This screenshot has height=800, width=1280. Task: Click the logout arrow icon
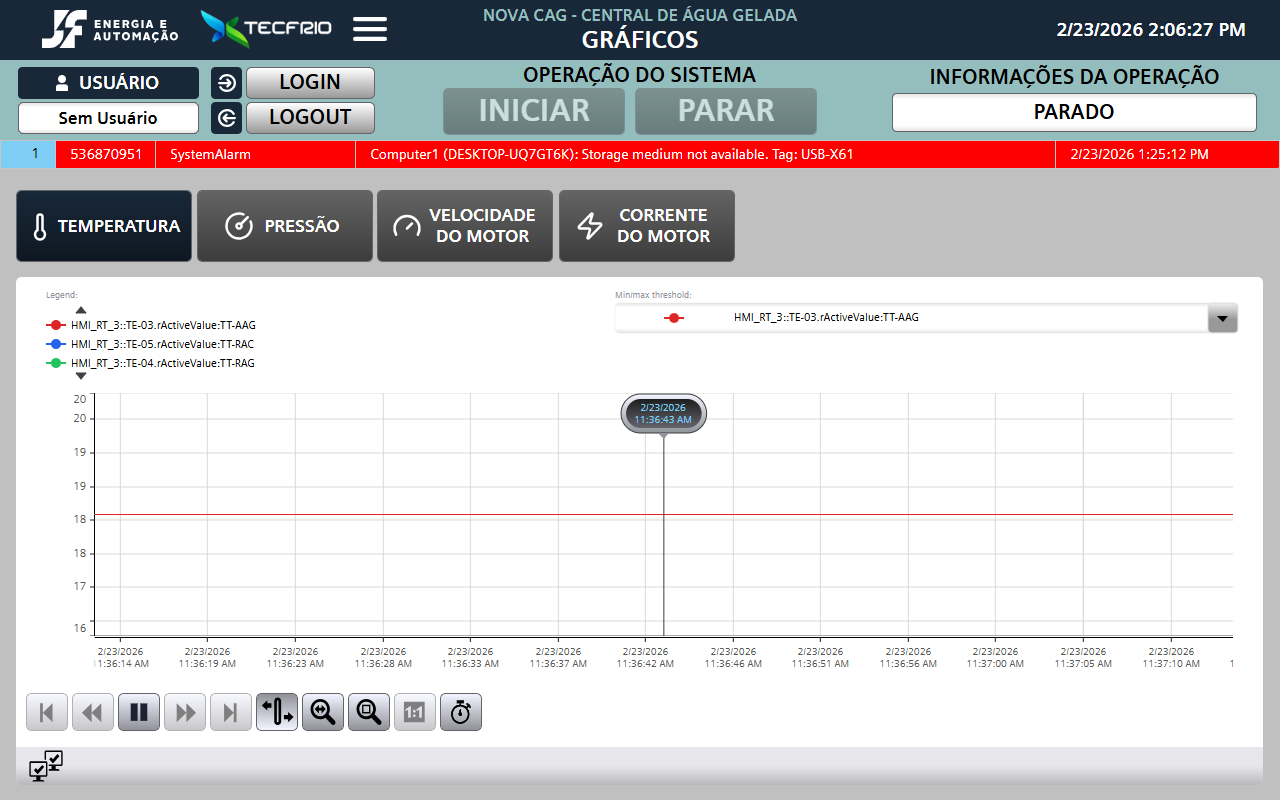tap(227, 118)
